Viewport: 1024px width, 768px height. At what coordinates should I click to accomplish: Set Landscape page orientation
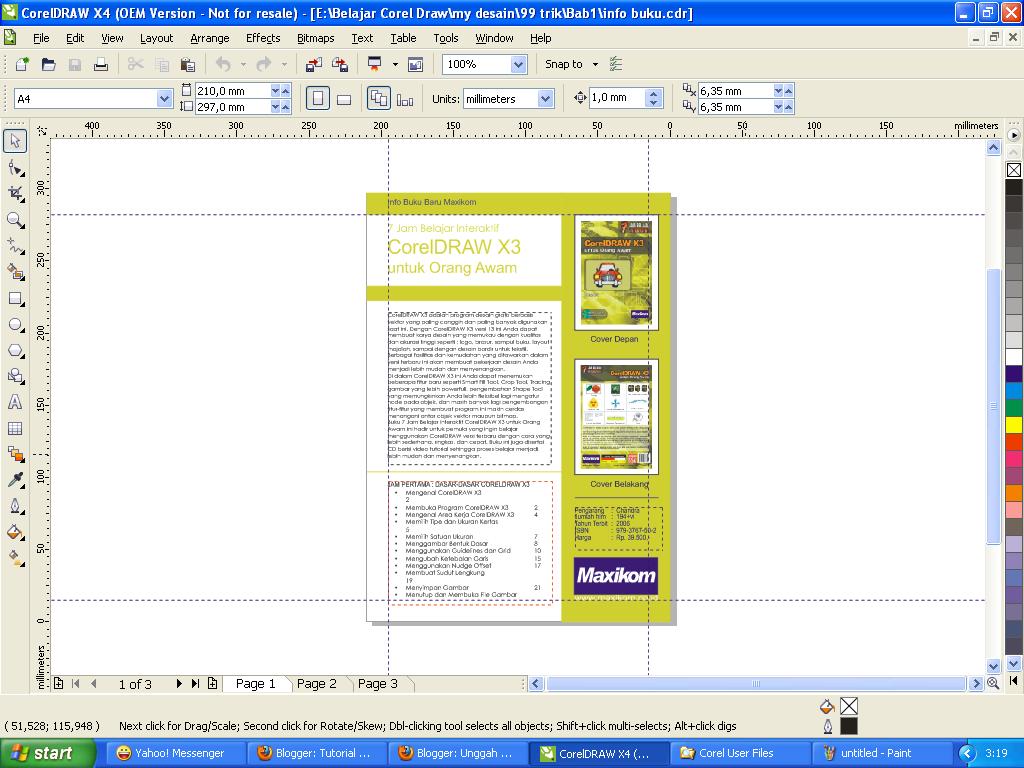click(344, 99)
